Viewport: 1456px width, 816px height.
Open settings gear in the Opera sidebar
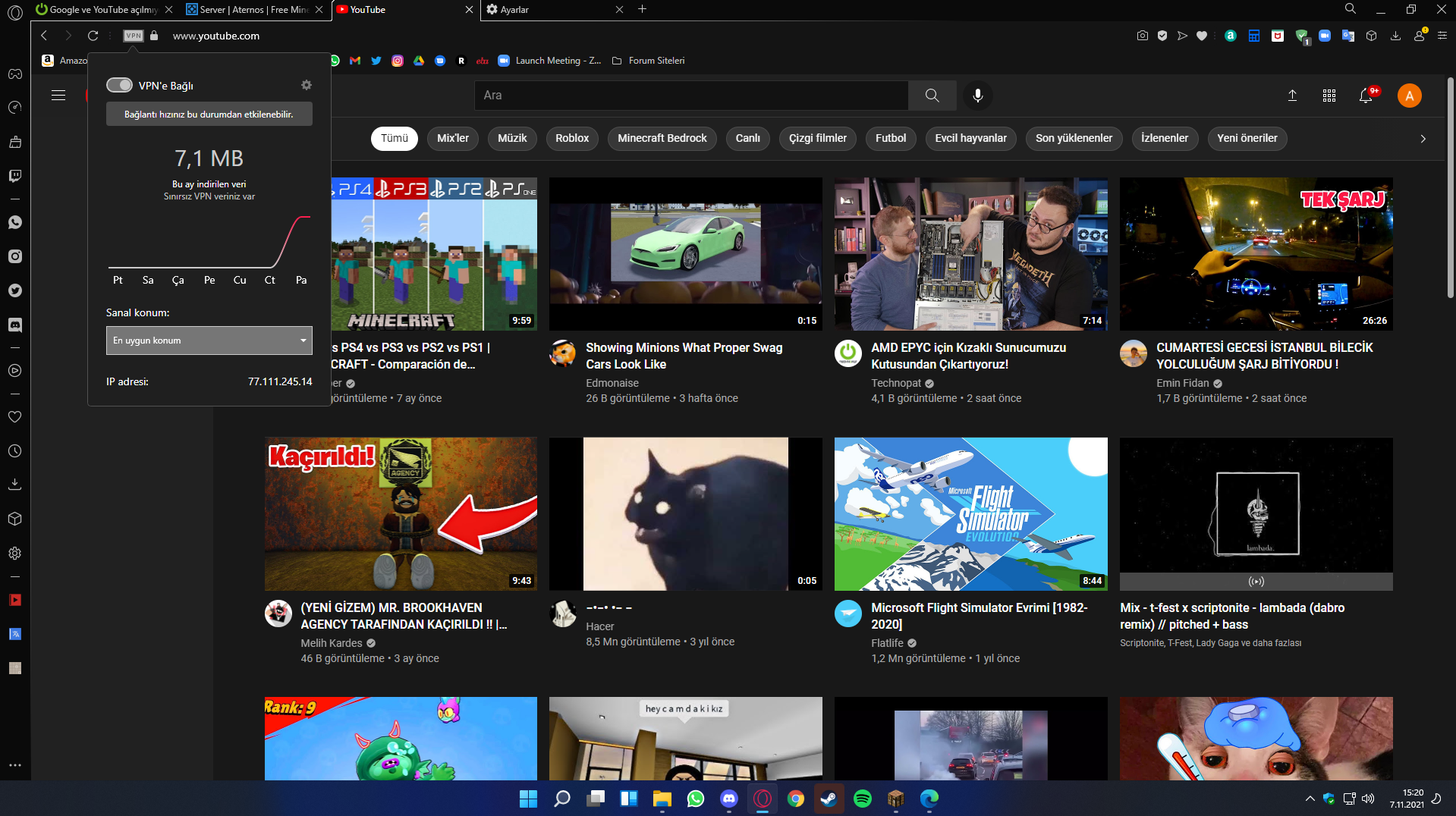pos(15,554)
